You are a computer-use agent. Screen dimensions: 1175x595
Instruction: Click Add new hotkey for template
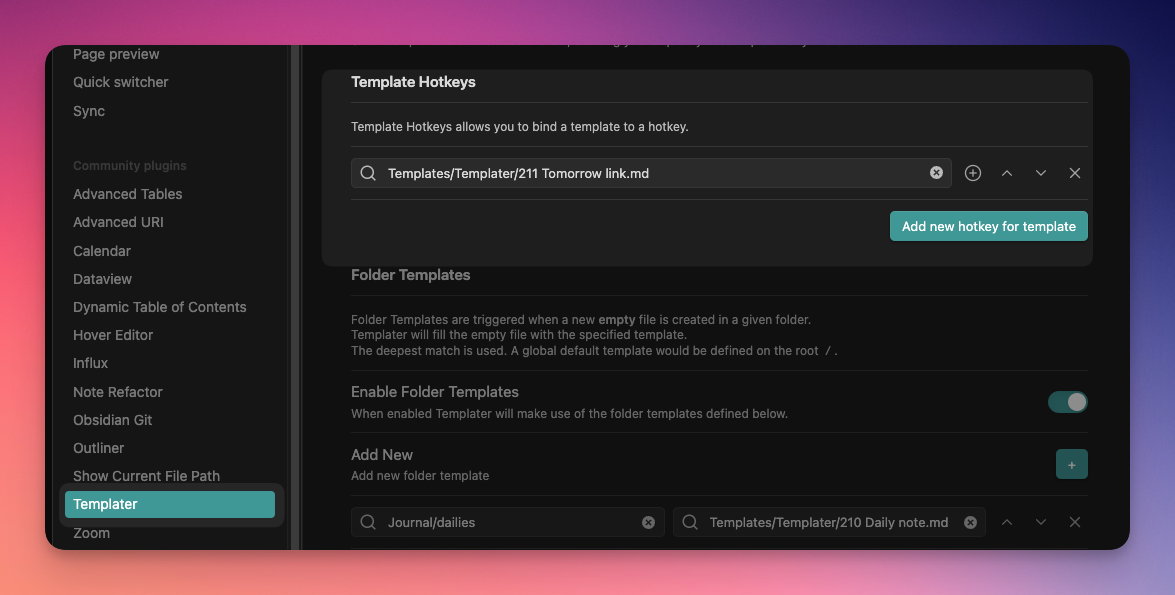click(988, 226)
